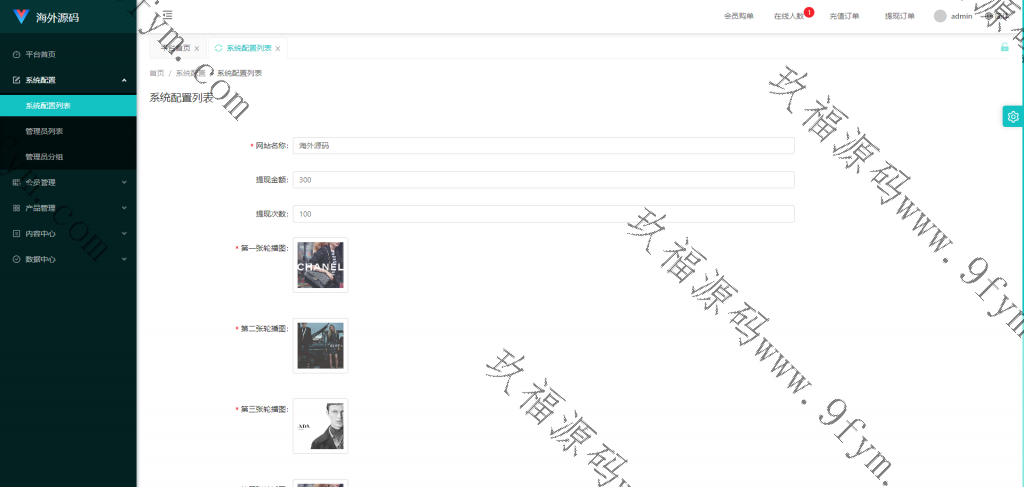This screenshot has width=1024, height=487.
Task: Click the refresh icon on 系统配置列表 tab
Action: click(218, 48)
